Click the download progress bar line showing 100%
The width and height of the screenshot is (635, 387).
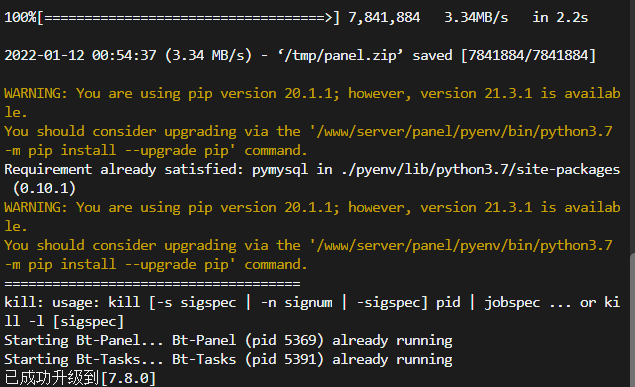[x=296, y=17]
